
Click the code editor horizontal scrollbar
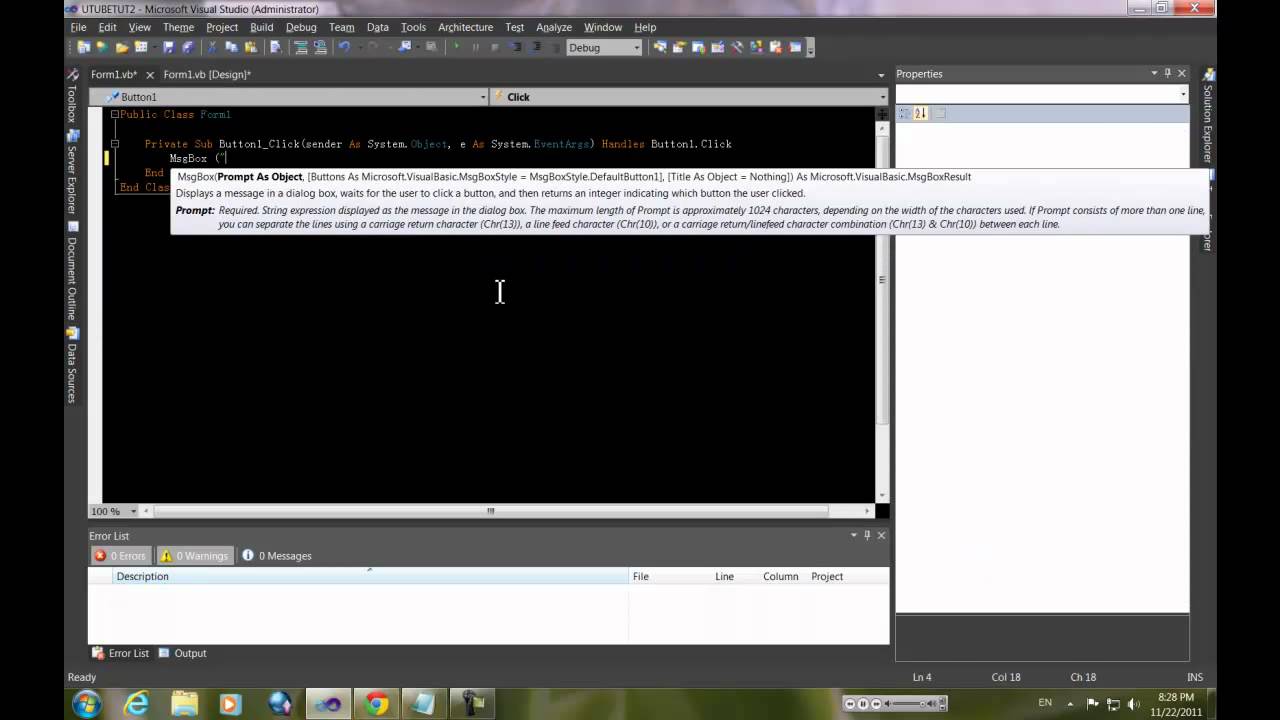click(x=490, y=511)
